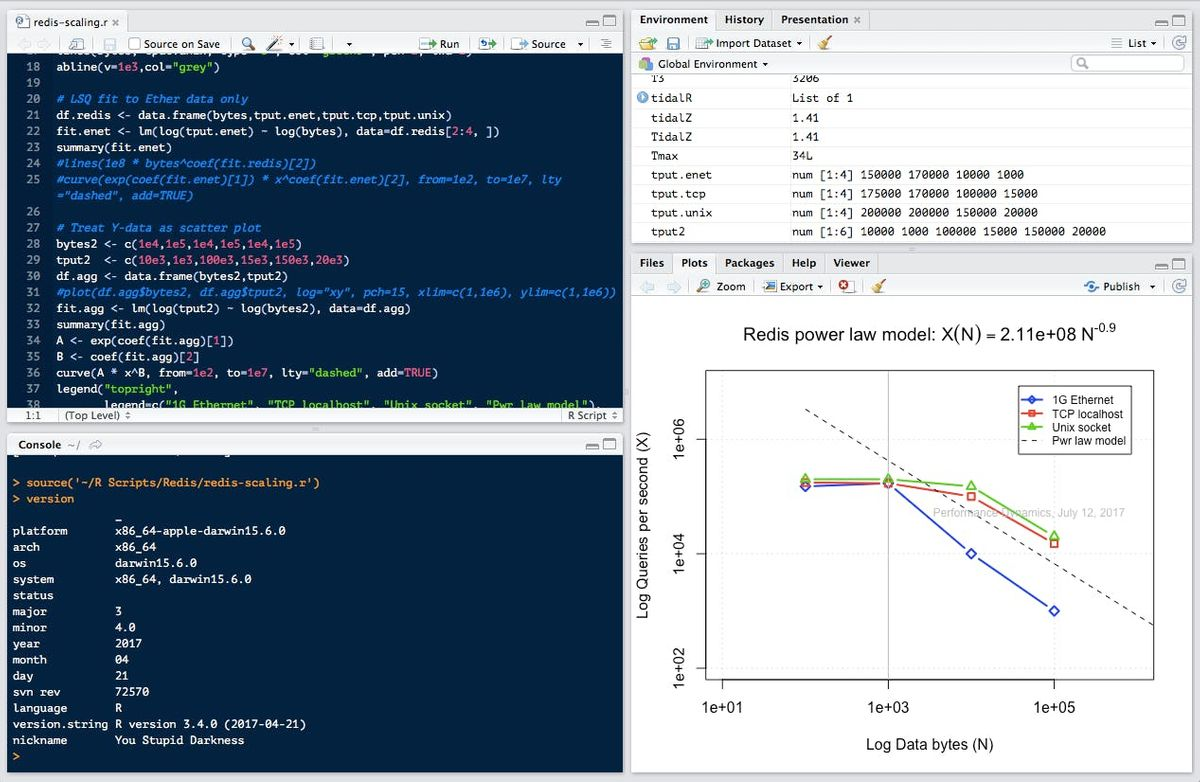Image resolution: width=1200 pixels, height=782 pixels.
Task: Click the find/replace magnifier icon in editor
Action: (x=247, y=44)
